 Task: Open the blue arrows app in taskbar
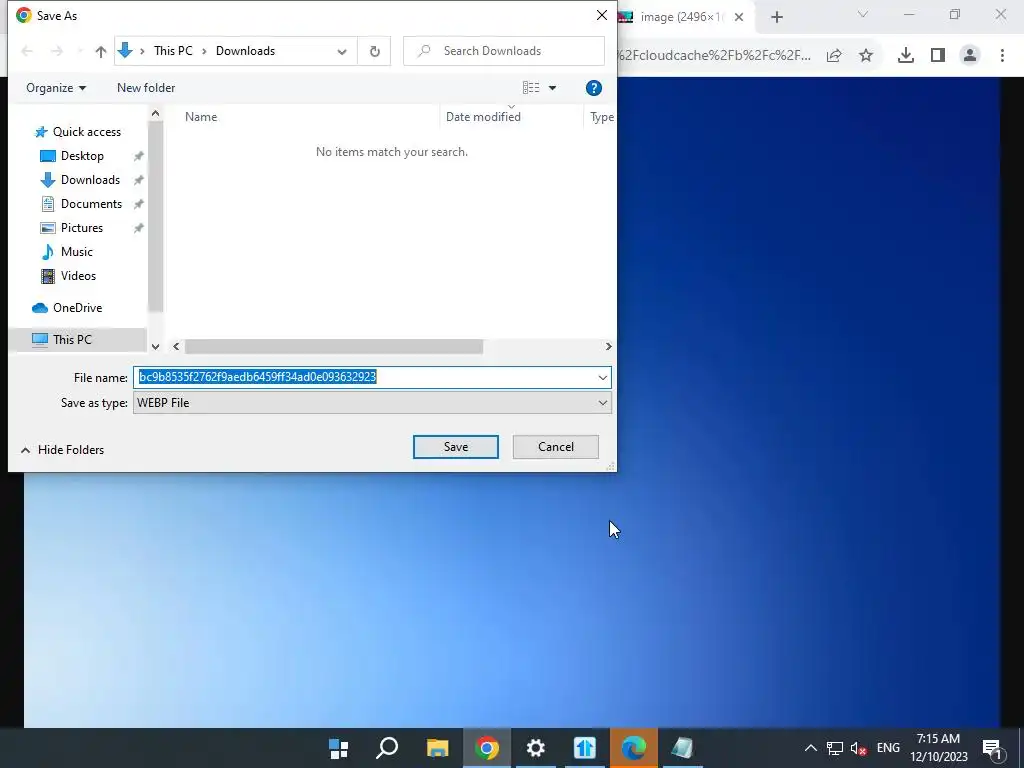(x=584, y=748)
